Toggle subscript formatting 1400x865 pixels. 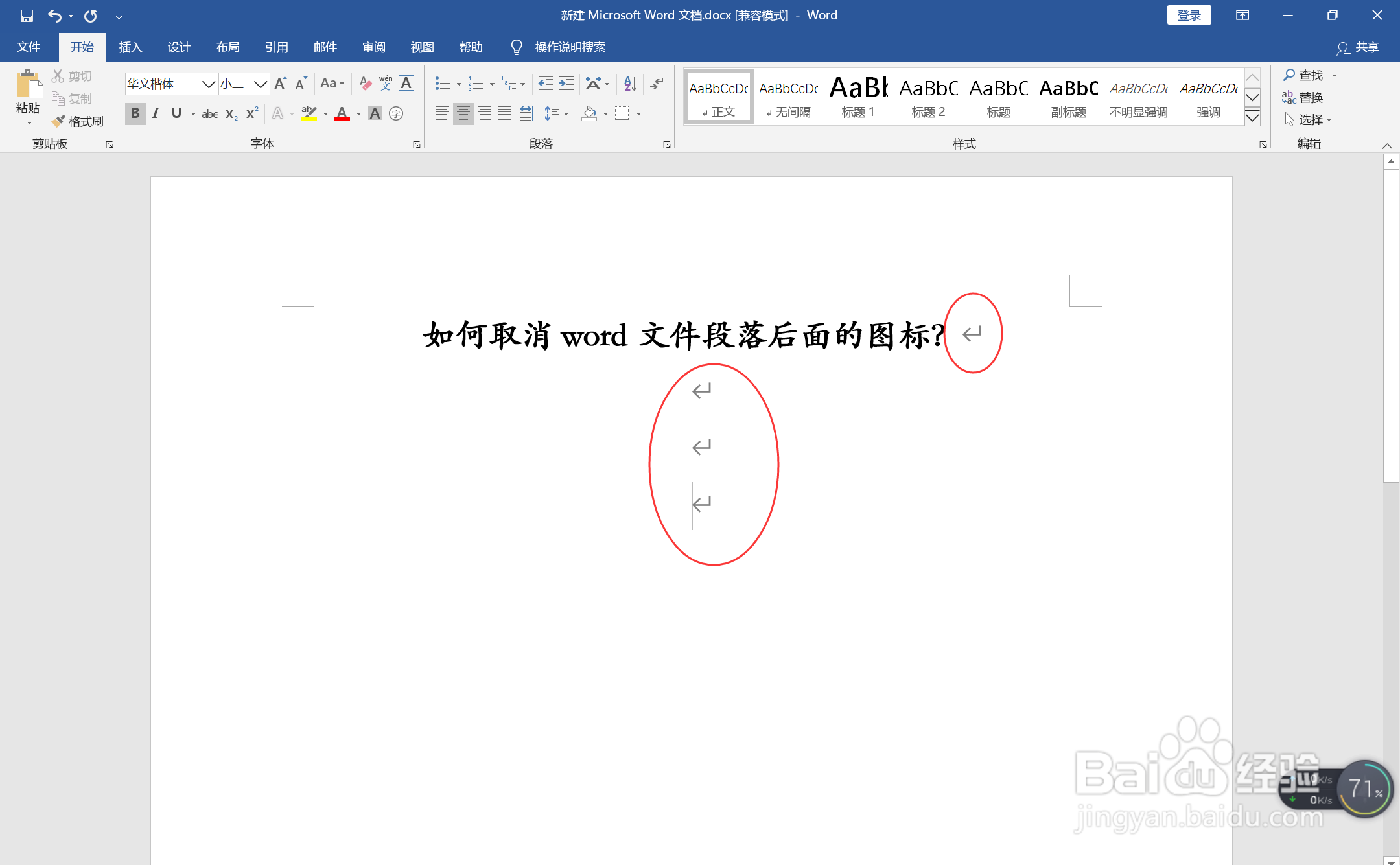[x=231, y=115]
